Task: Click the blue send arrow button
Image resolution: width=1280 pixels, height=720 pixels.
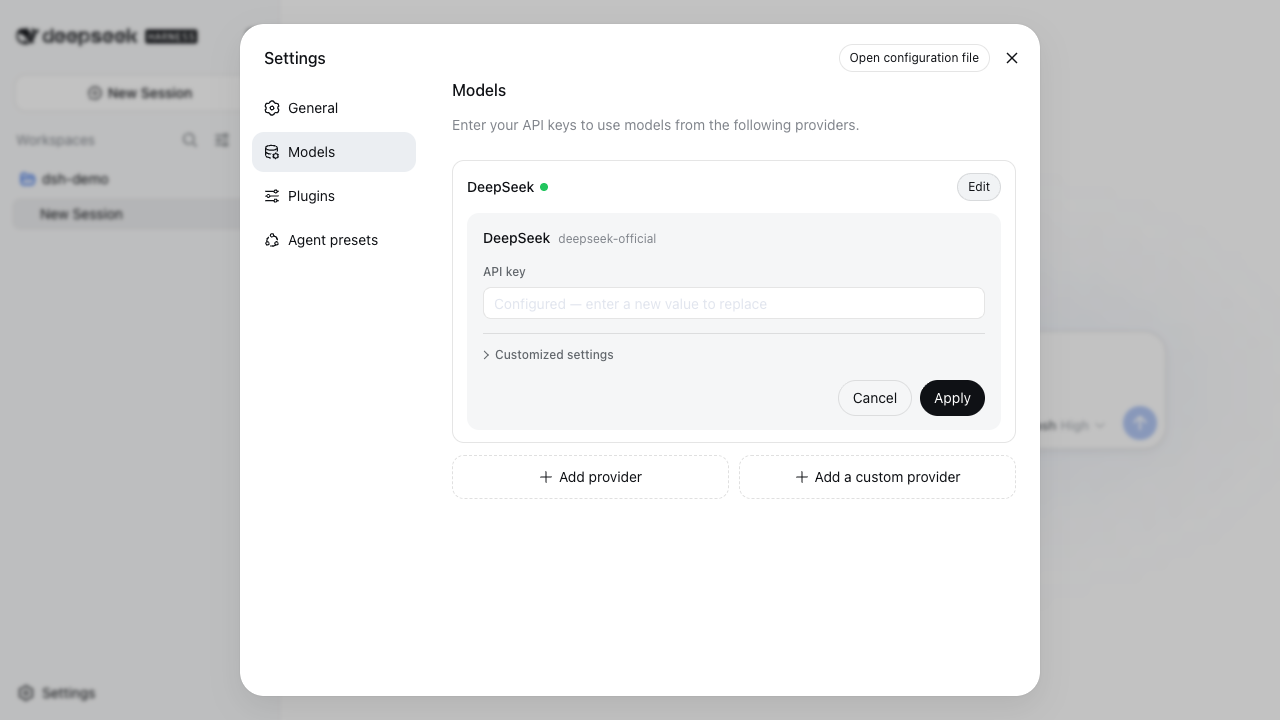Action: point(1140,423)
